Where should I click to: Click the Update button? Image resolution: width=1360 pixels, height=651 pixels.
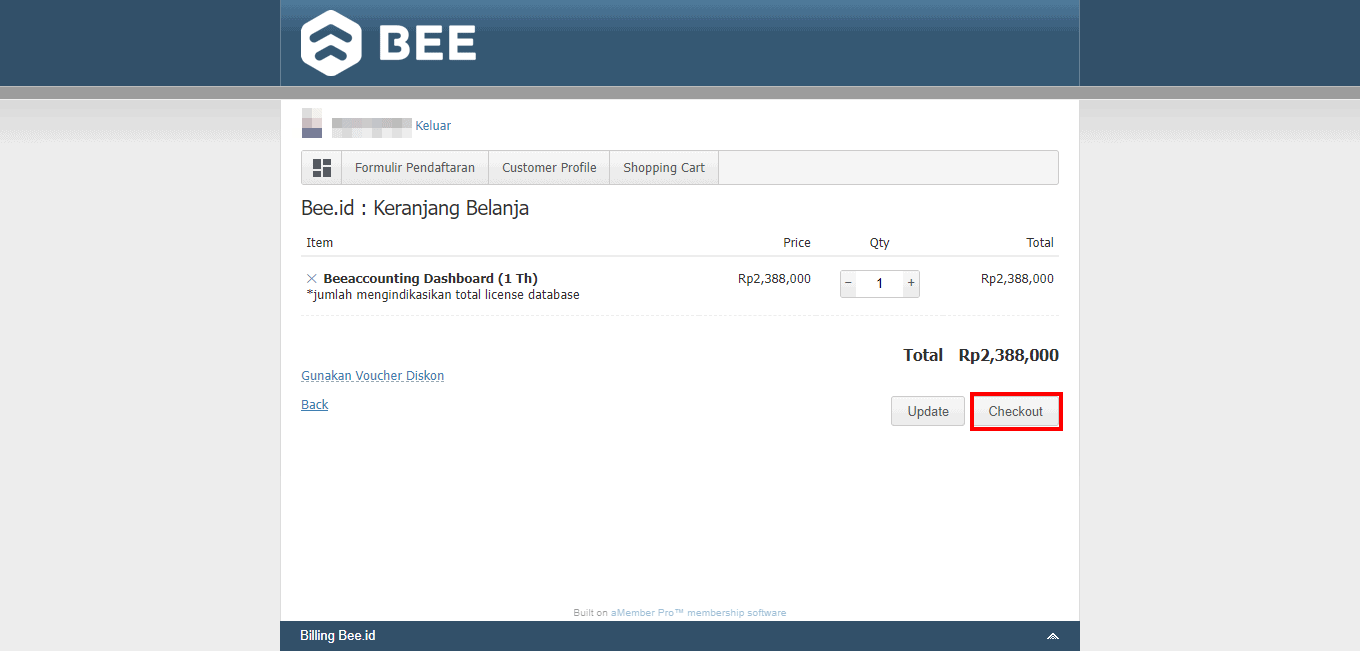tap(928, 411)
